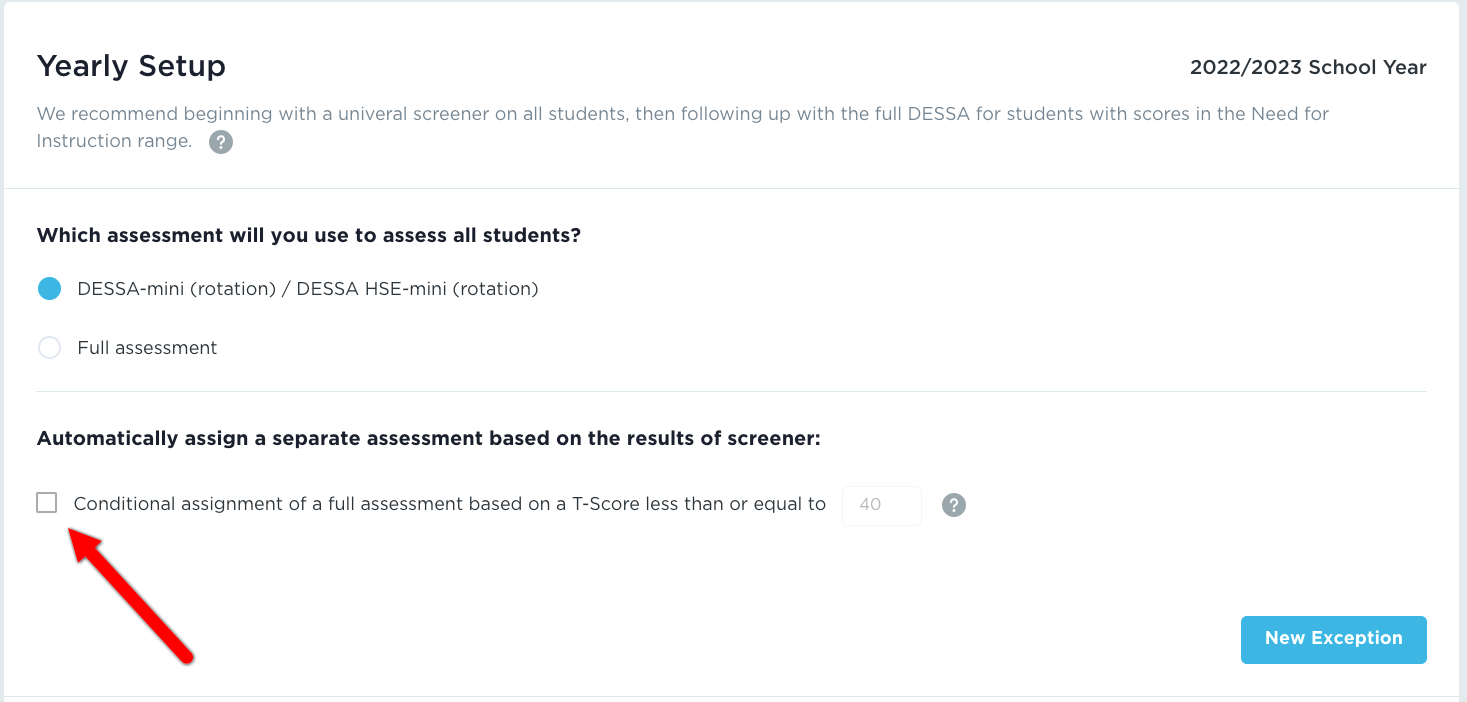This screenshot has width=1467, height=702.
Task: Focus the T-Score threshold field showing 40
Action: click(880, 505)
